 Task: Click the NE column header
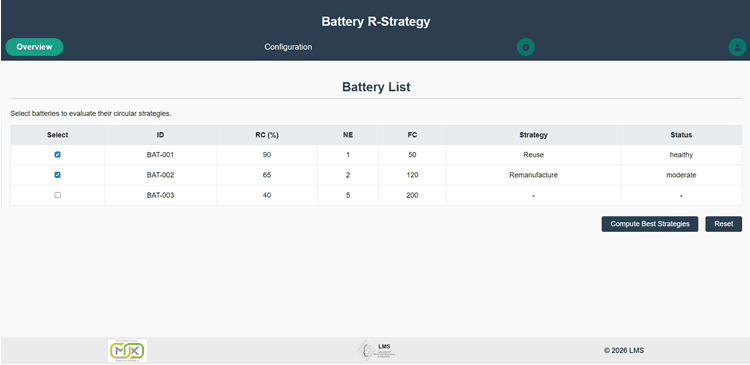pos(348,135)
